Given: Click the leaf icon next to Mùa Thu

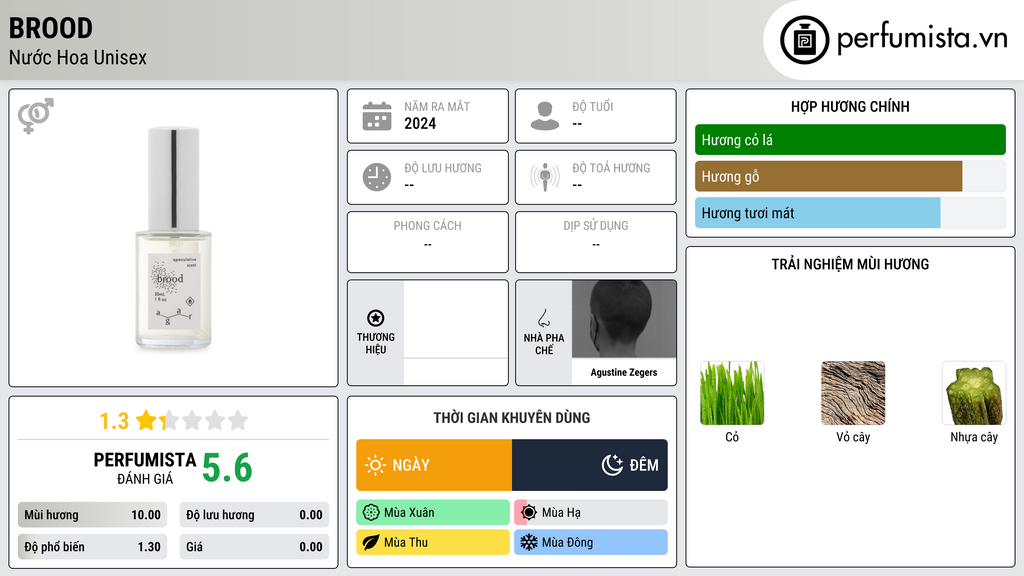Looking at the screenshot, I should click(x=371, y=542).
